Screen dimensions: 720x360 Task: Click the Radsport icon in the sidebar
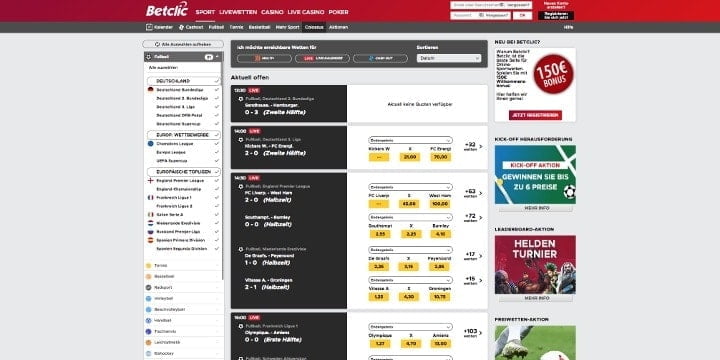pos(148,287)
